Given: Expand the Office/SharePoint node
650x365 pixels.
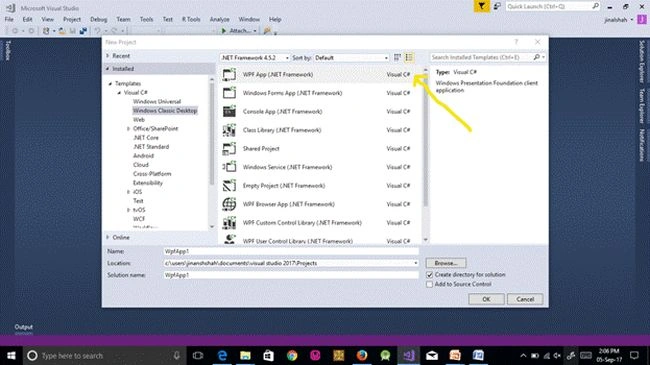Looking at the screenshot, I should tap(129, 129).
